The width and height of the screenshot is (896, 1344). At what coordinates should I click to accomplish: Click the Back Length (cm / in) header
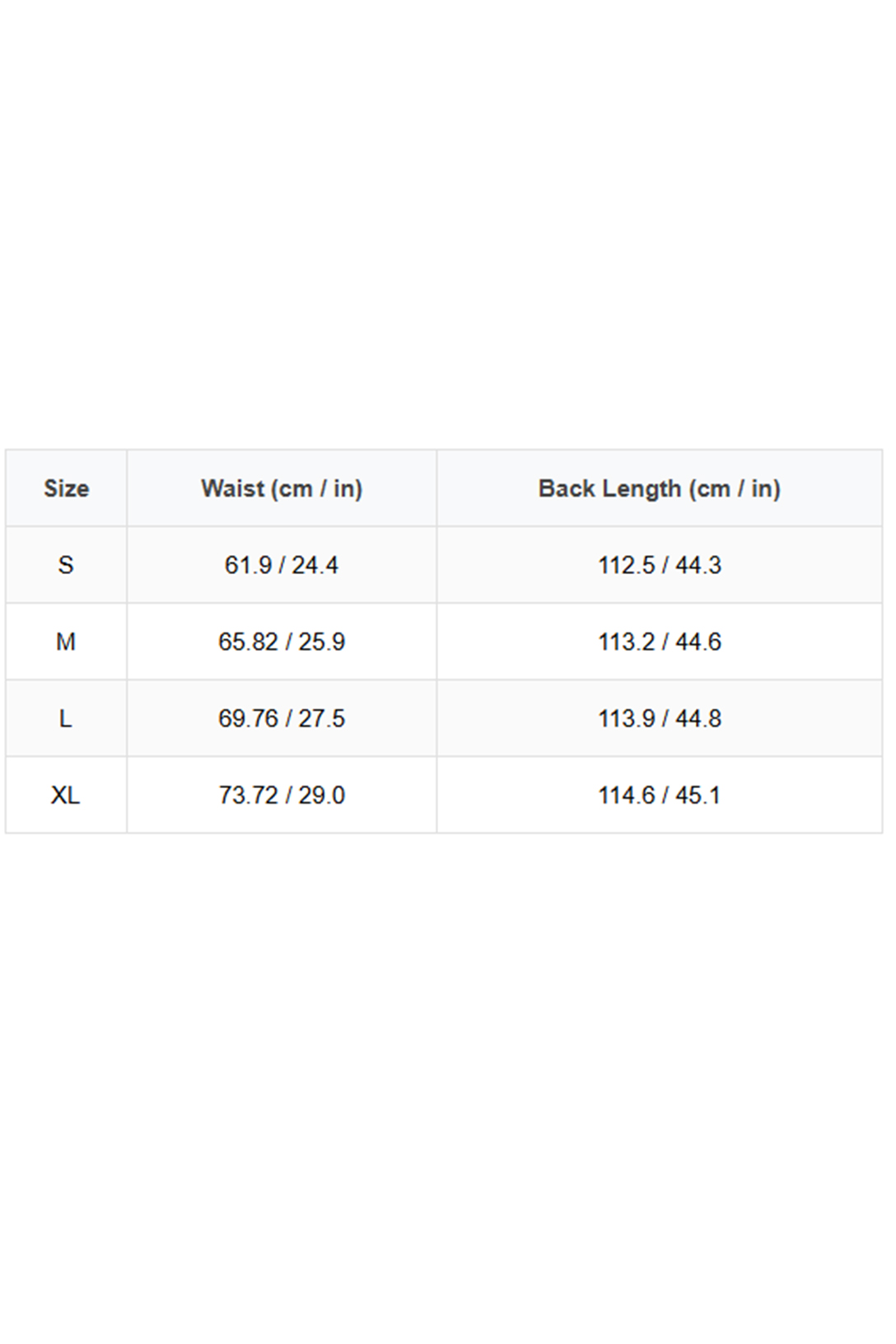(x=659, y=488)
